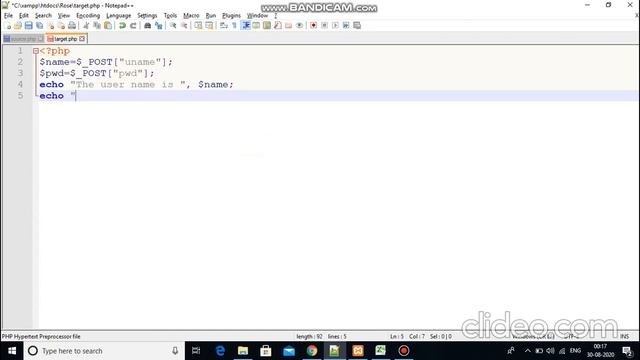Open the Search menu
The width and height of the screenshot is (640, 360).
(x=43, y=16)
